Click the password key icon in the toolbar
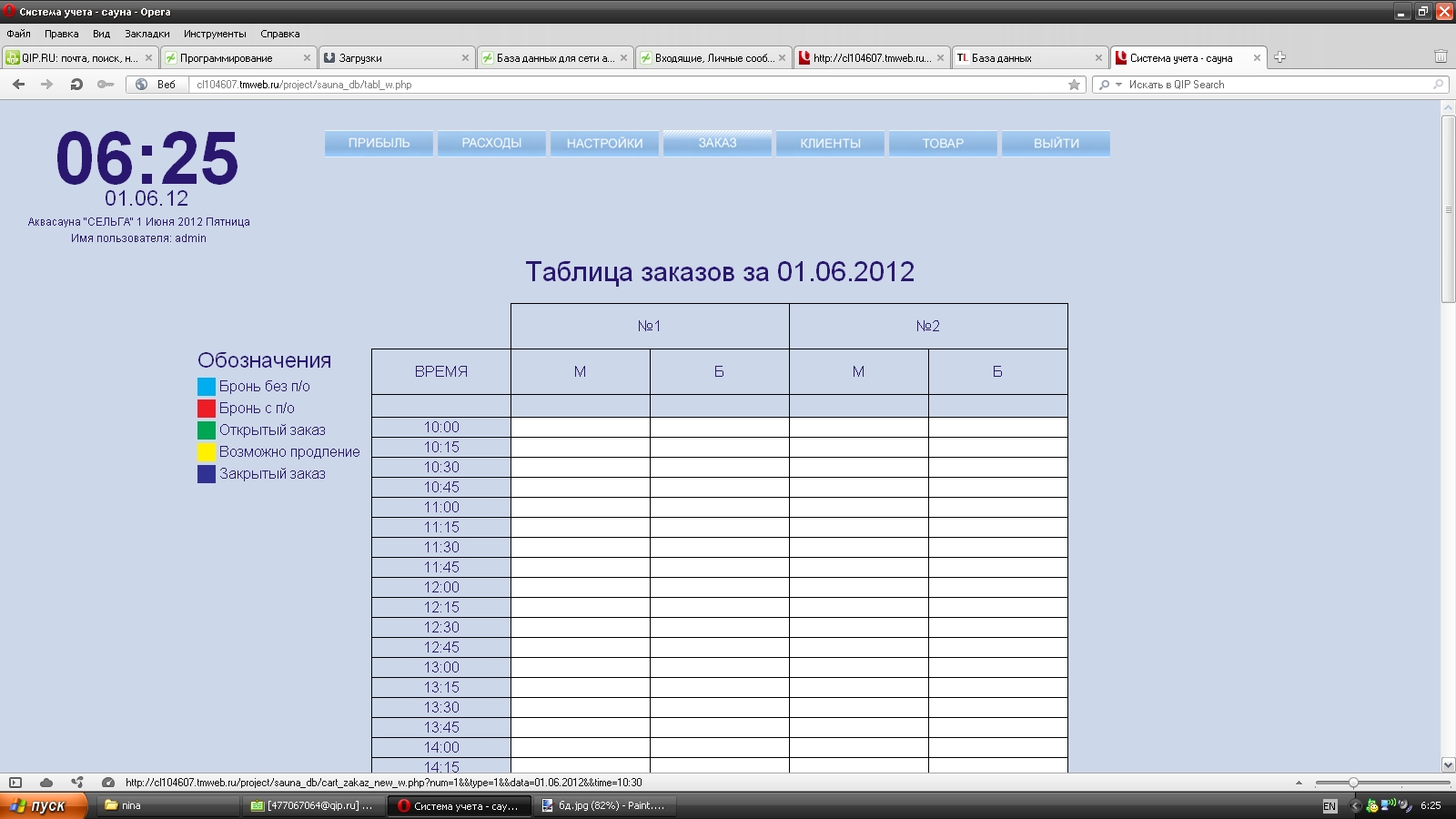This screenshot has width=1456, height=819. (x=106, y=85)
